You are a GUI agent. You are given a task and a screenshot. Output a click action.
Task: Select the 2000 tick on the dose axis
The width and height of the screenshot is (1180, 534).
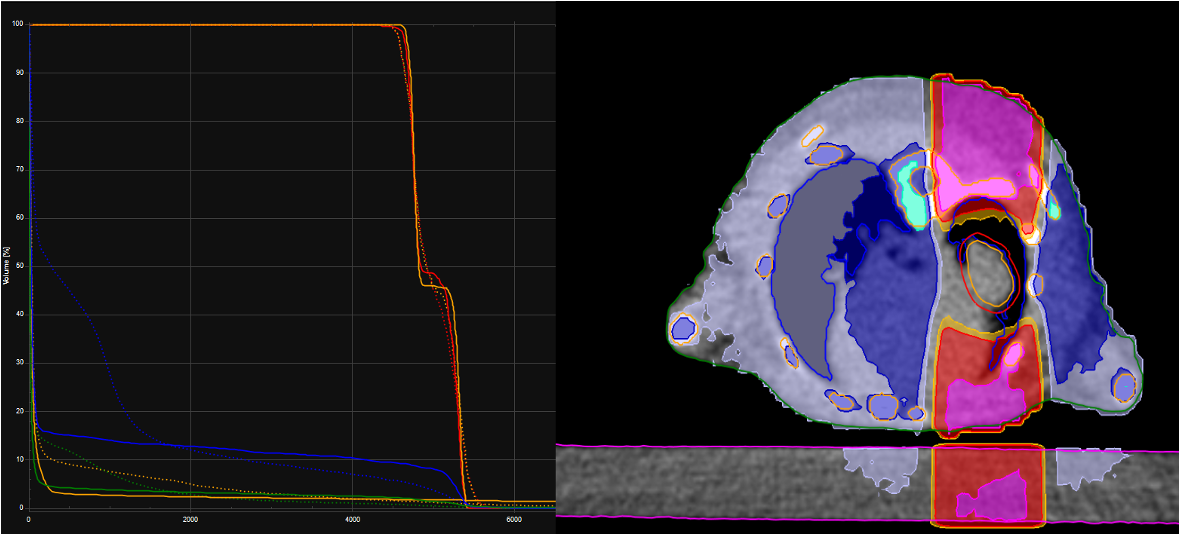pyautogui.click(x=190, y=521)
